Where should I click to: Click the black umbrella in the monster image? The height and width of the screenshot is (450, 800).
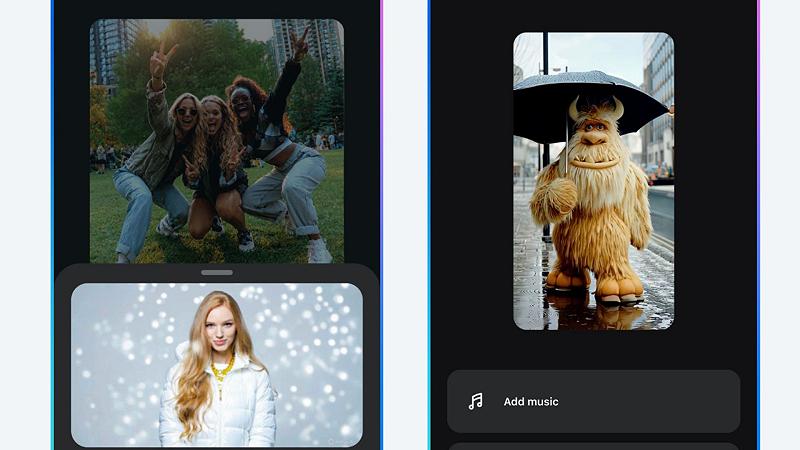pyautogui.click(x=588, y=92)
